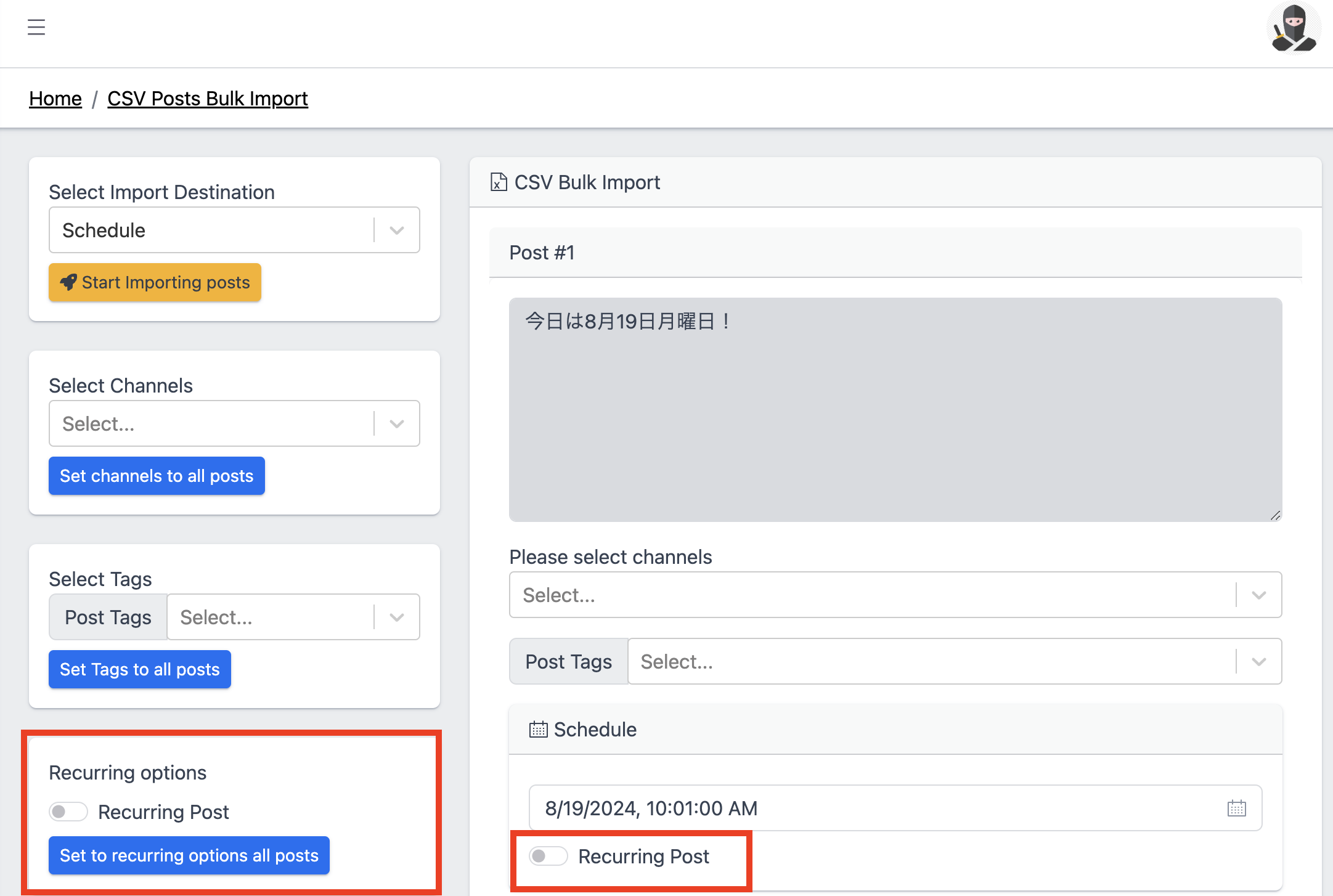1333x896 pixels.
Task: Toggle Recurring Post switch under Recurring options
Action: [68, 812]
